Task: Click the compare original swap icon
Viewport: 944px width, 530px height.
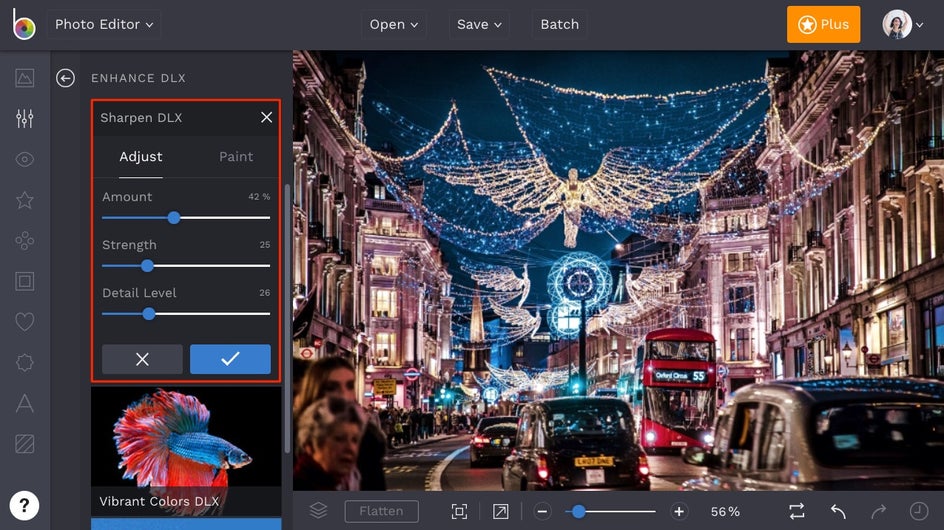Action: (796, 511)
